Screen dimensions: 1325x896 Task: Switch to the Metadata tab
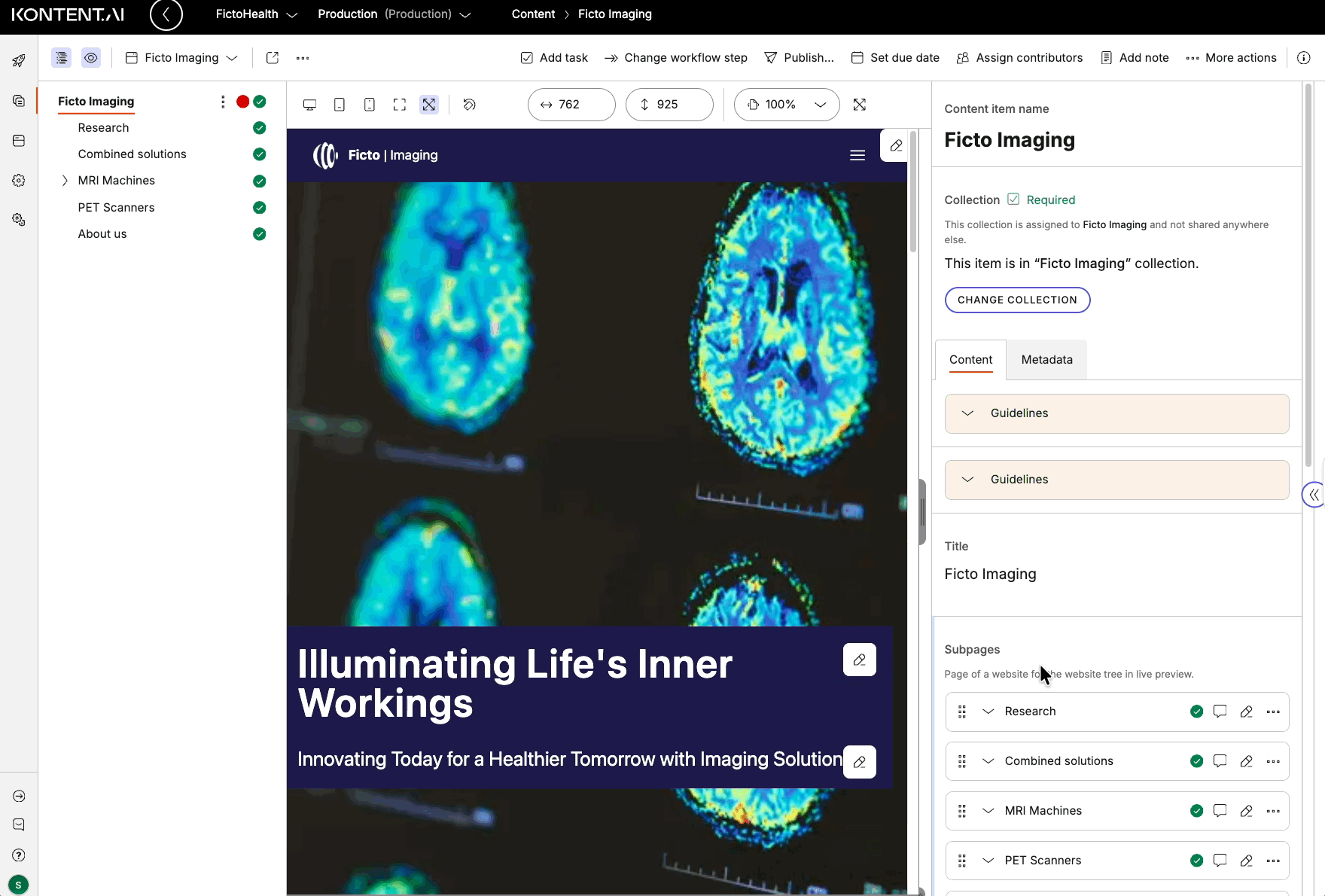tap(1046, 359)
